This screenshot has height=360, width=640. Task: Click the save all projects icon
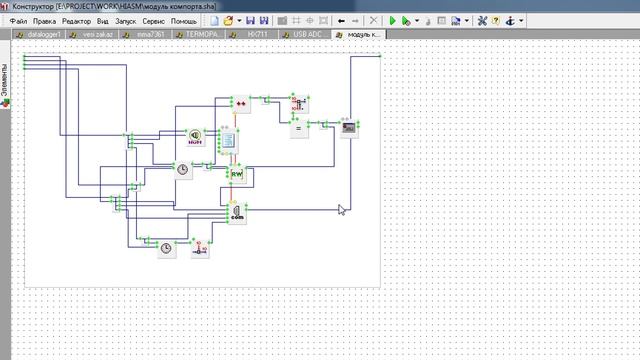(x=264, y=21)
